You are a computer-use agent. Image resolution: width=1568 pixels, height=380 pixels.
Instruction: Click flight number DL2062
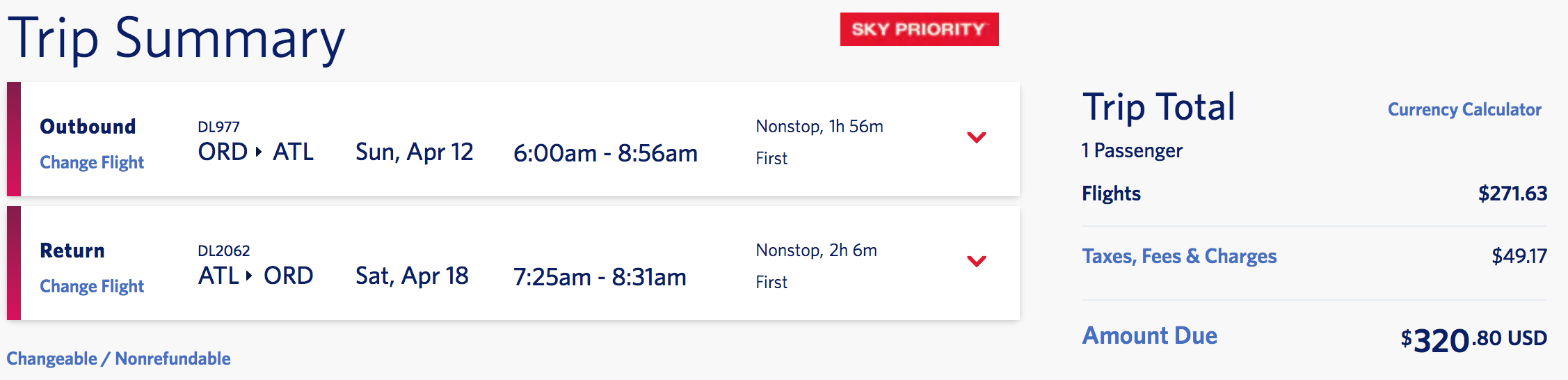click(x=224, y=251)
